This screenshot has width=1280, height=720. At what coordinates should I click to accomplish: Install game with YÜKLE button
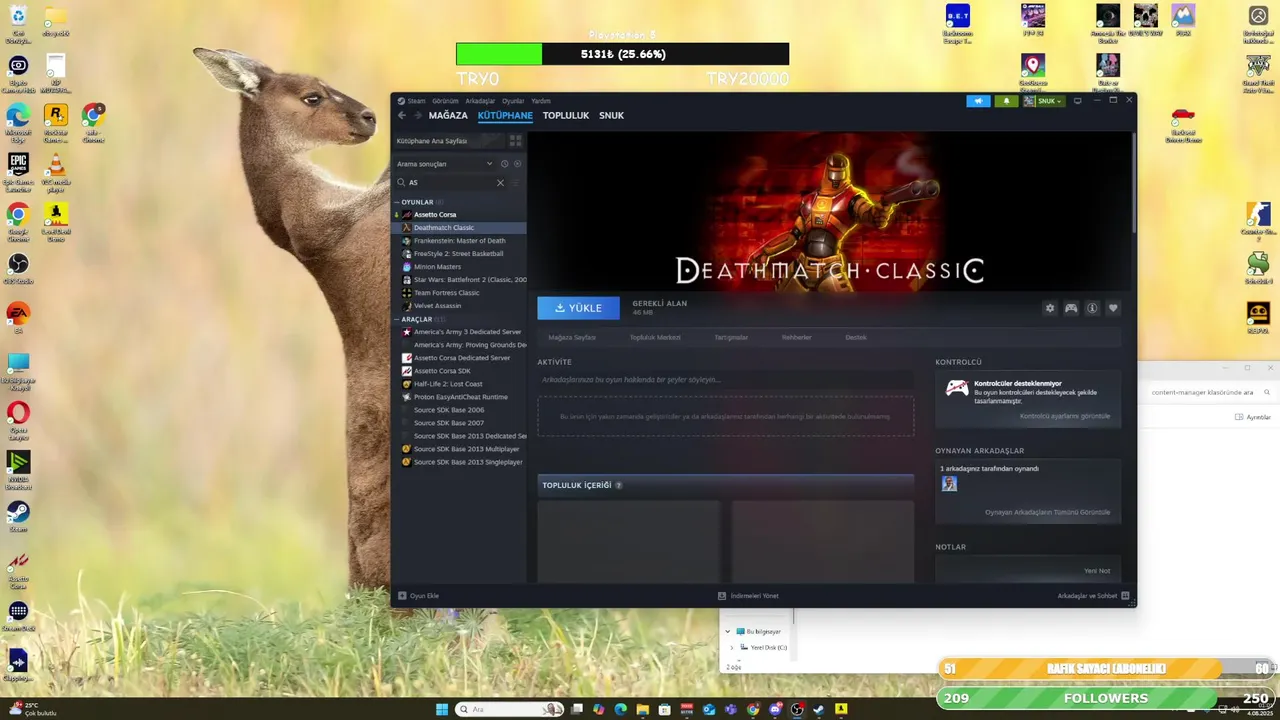point(578,308)
